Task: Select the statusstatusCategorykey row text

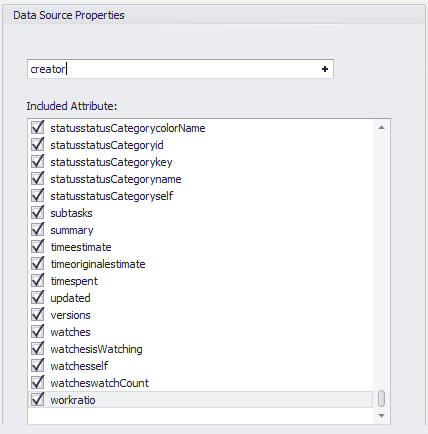Action: 111,162
